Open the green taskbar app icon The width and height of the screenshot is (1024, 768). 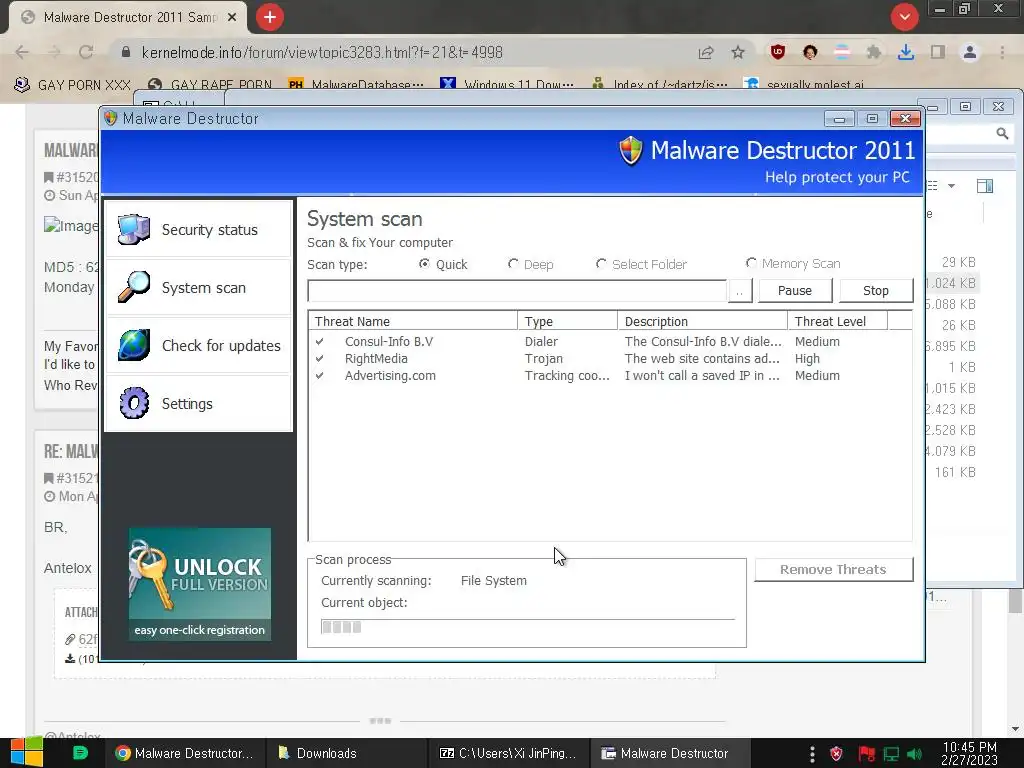80,753
